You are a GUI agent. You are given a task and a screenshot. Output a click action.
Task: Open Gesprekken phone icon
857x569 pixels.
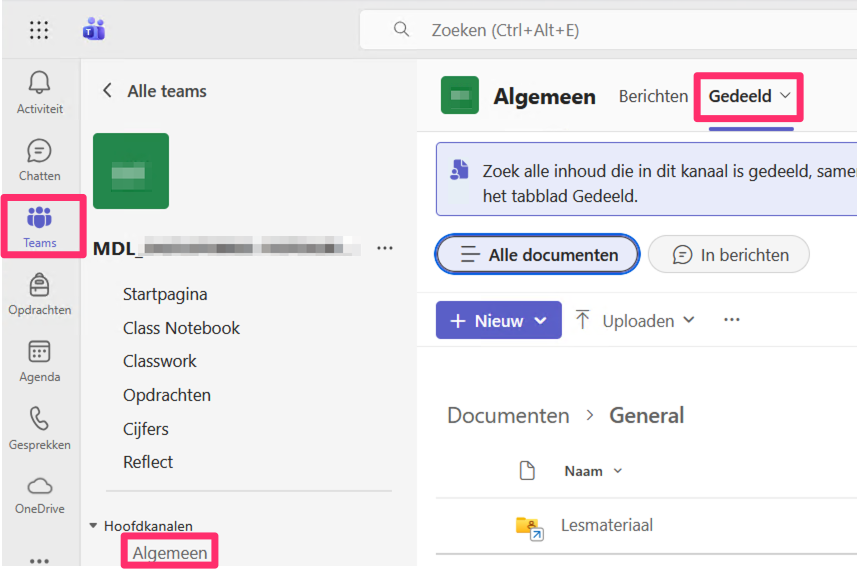pyautogui.click(x=39, y=420)
